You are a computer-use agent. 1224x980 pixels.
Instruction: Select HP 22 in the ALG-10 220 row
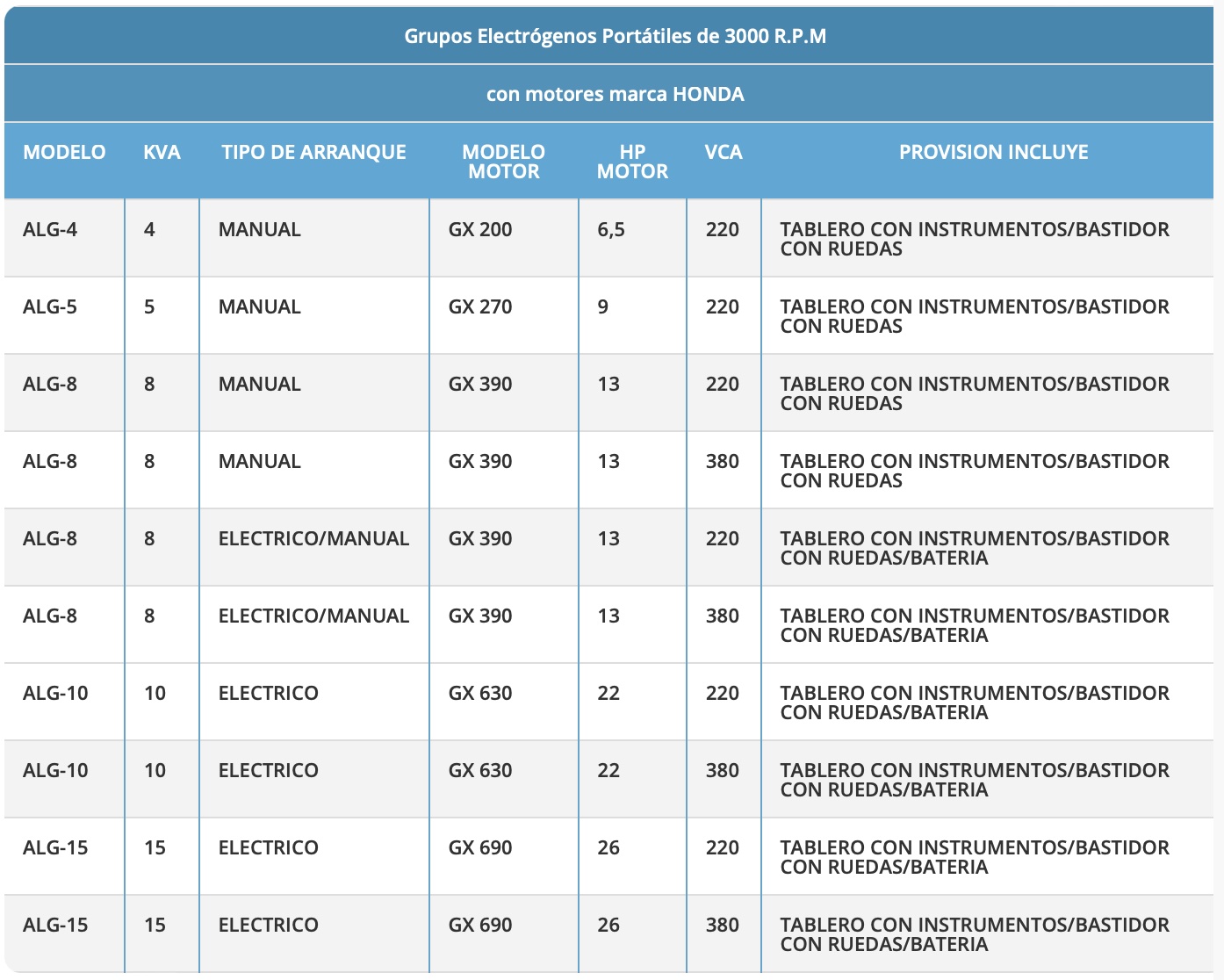[608, 693]
